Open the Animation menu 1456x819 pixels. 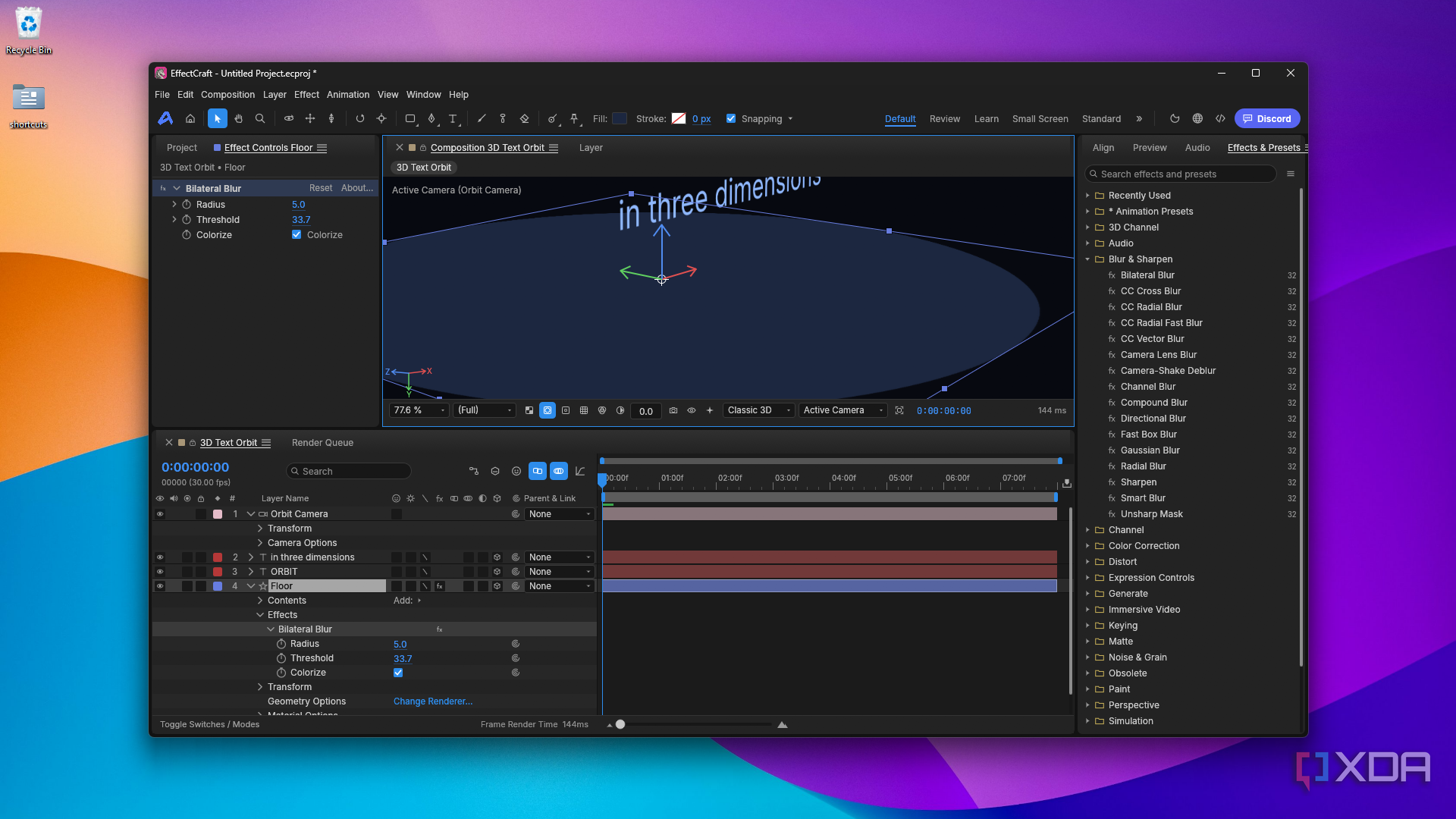pyautogui.click(x=348, y=95)
